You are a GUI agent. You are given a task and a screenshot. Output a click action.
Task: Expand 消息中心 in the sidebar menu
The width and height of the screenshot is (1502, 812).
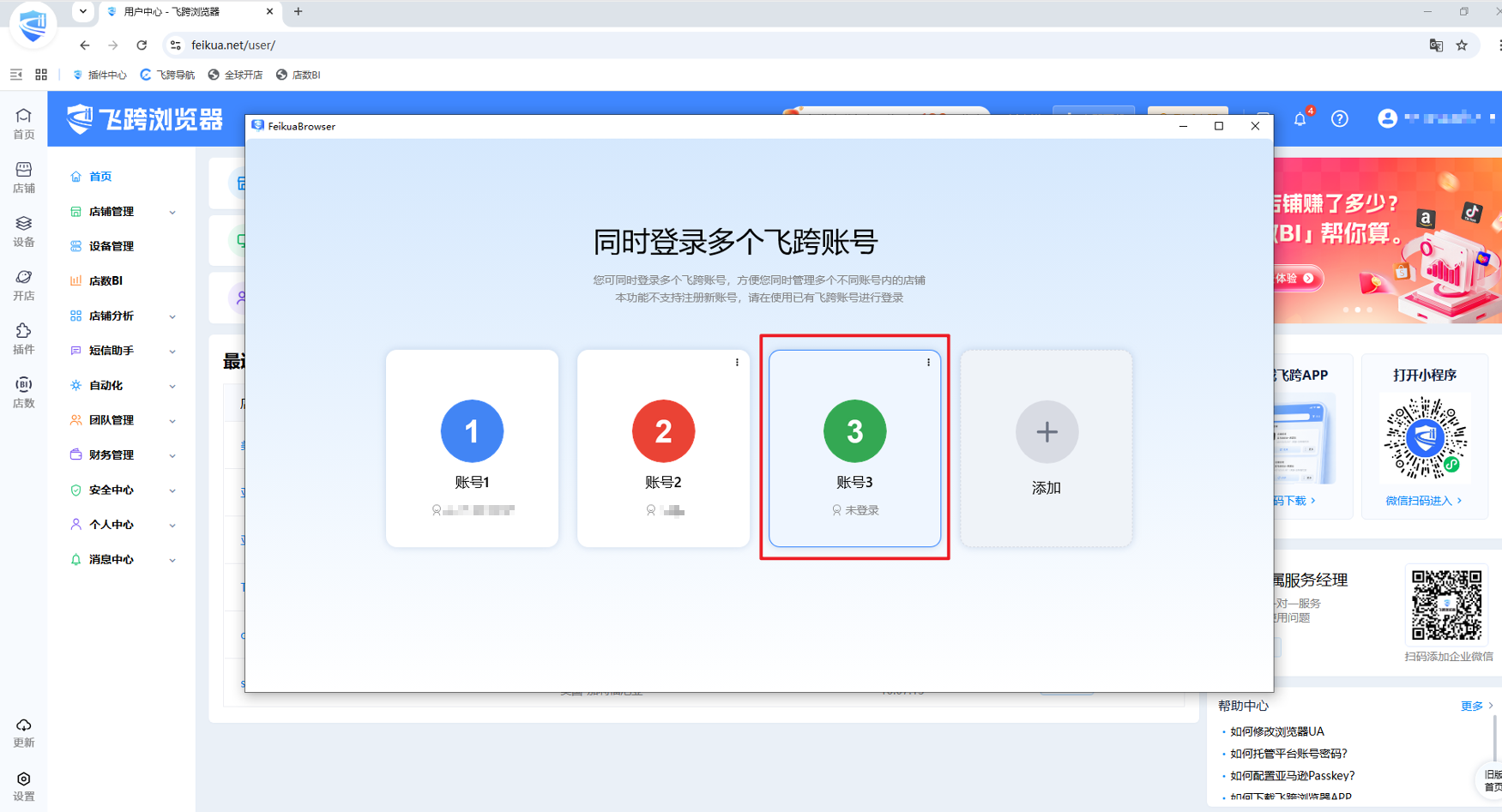click(122, 560)
